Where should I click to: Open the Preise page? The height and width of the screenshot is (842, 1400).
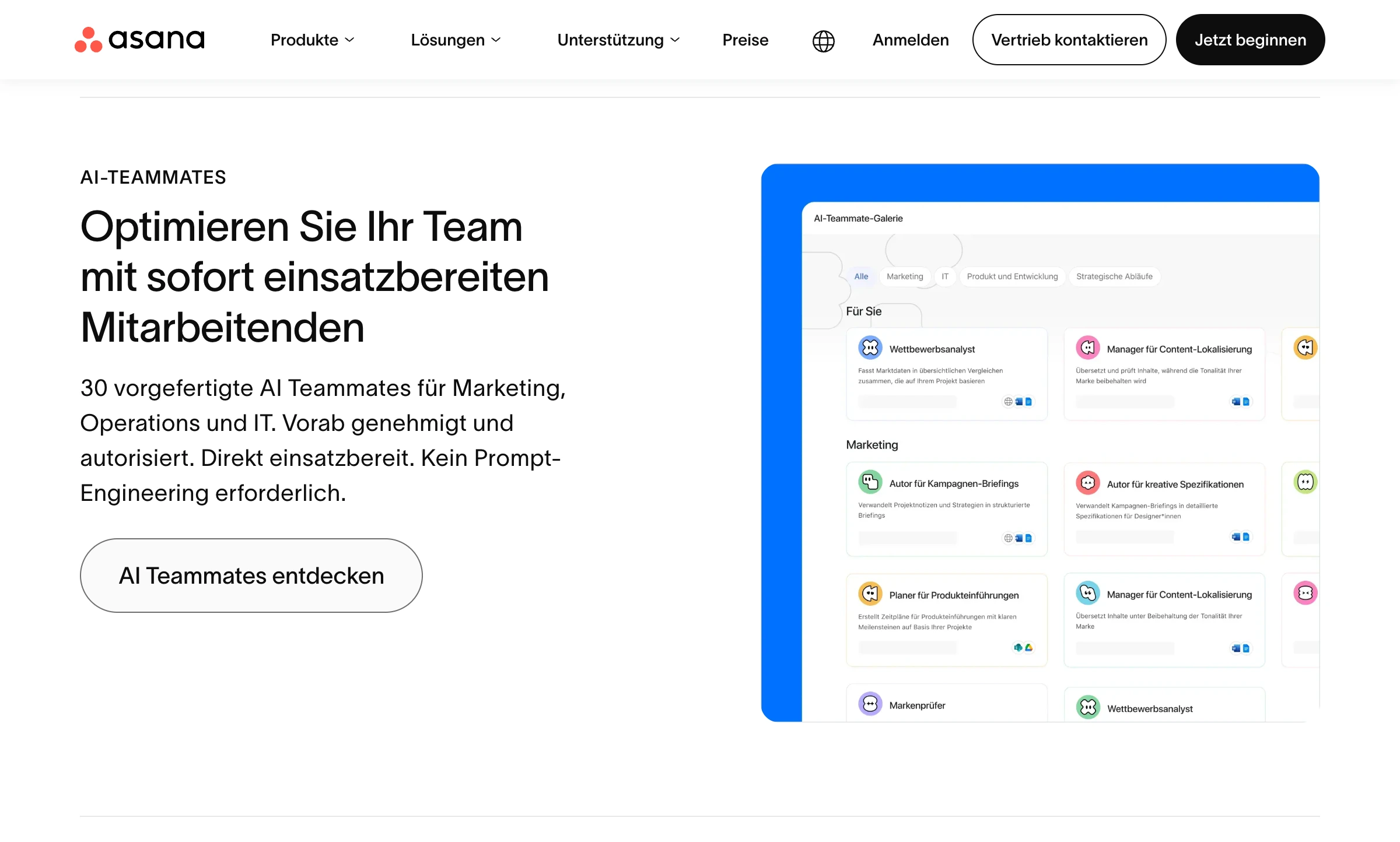(x=745, y=40)
